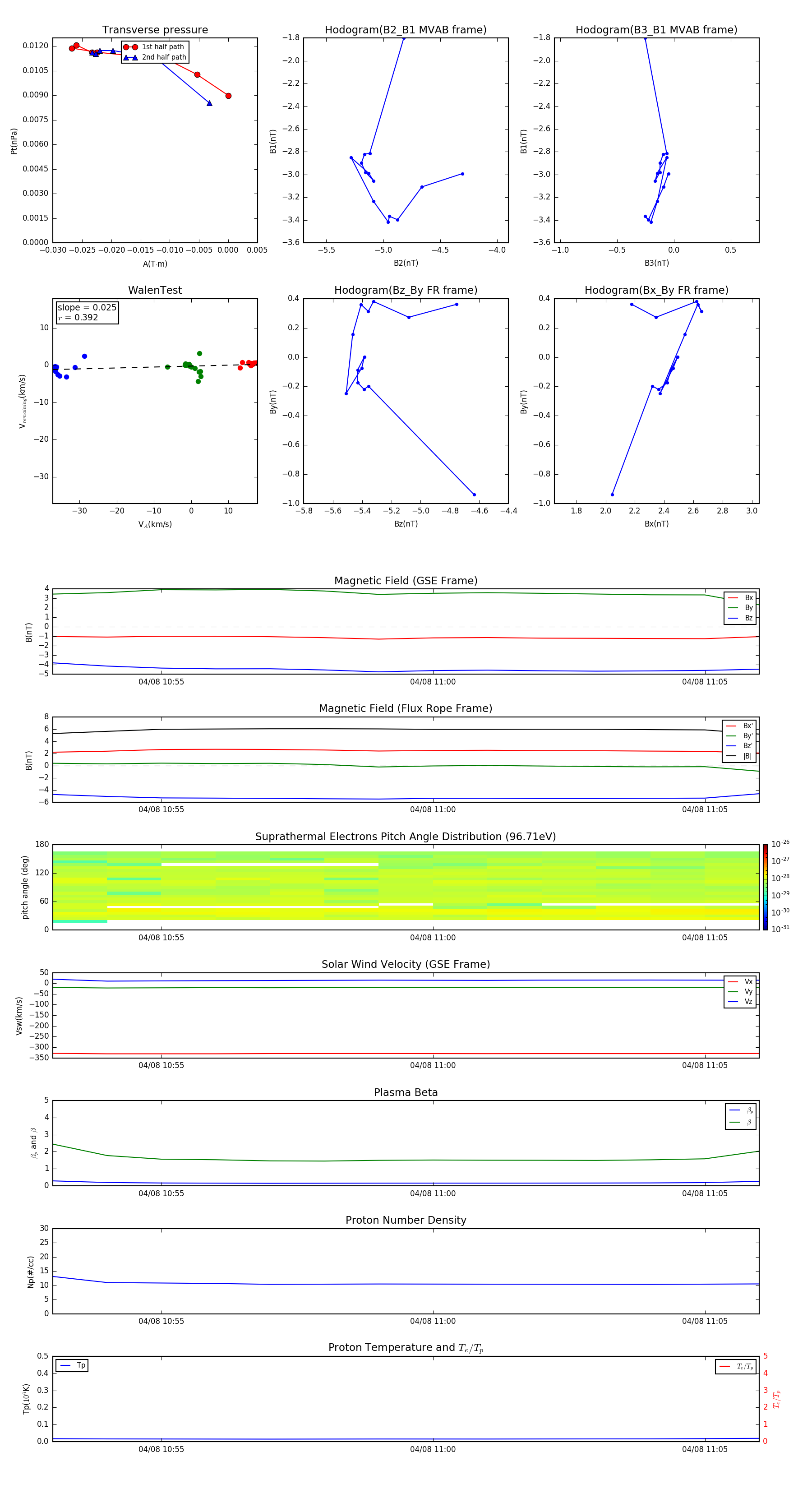Click the 'Vsw(km/s)' axis label
The width and height of the screenshot is (812, 1489).
coord(19,1016)
